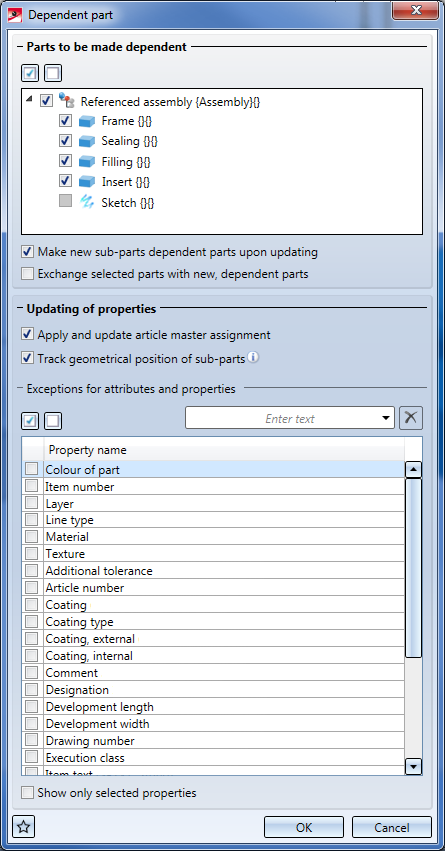Screen dimensions: 445x851
Task: Click the deselect-all properties icon above the table
Action: click(x=53, y=421)
